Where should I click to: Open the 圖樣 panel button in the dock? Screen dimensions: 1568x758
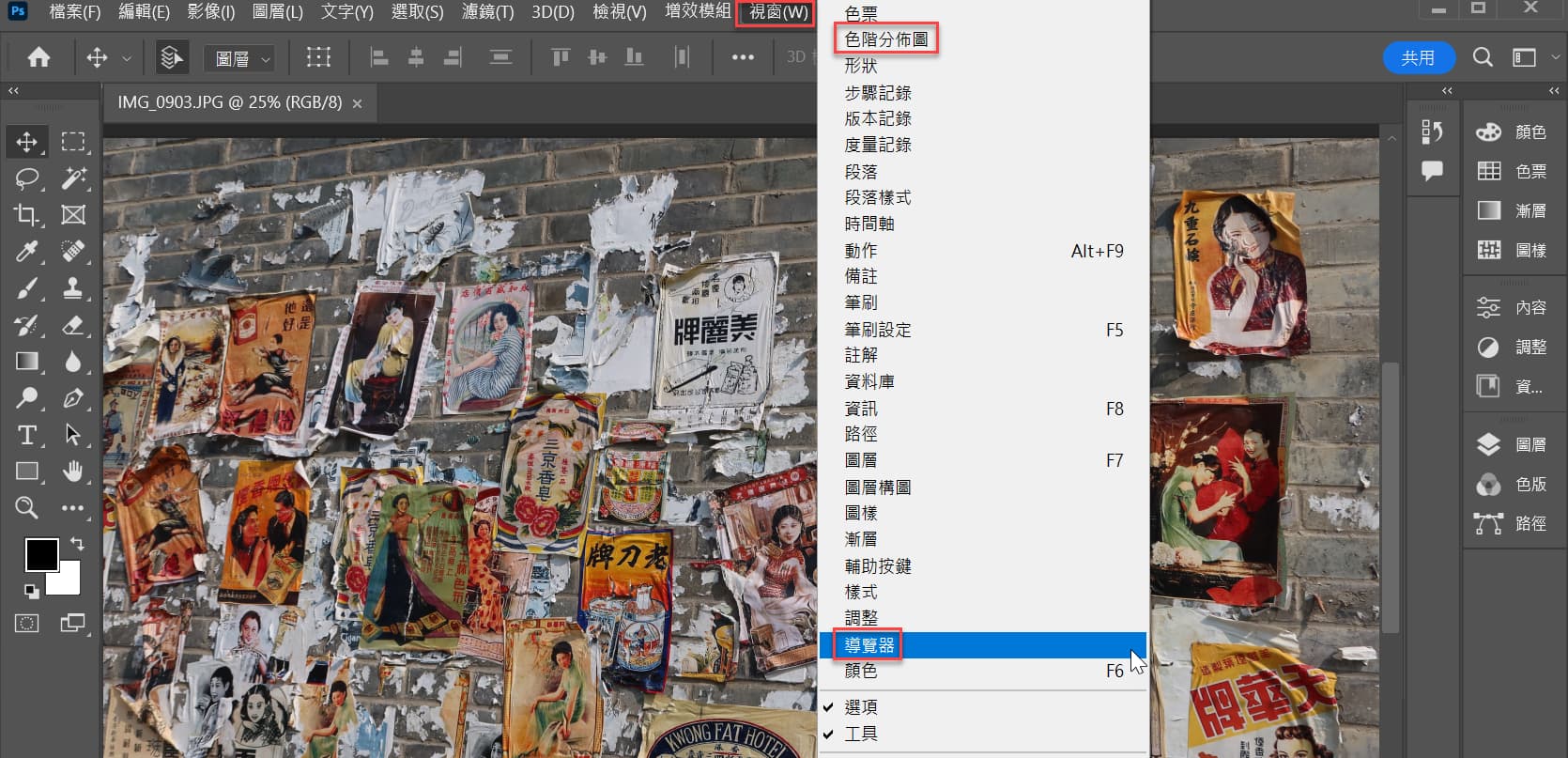(1512, 250)
